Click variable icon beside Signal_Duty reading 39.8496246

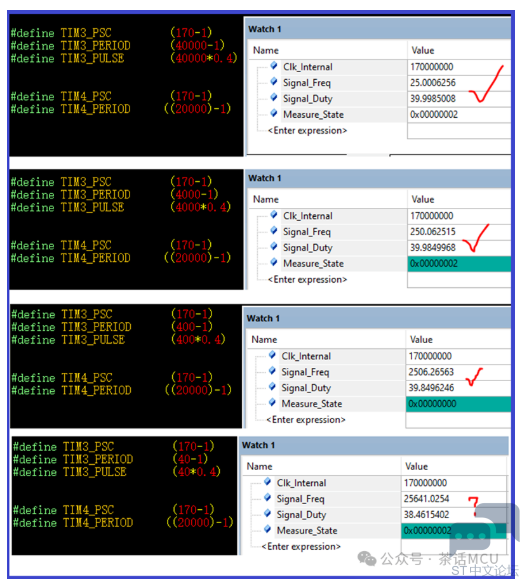pos(272,386)
